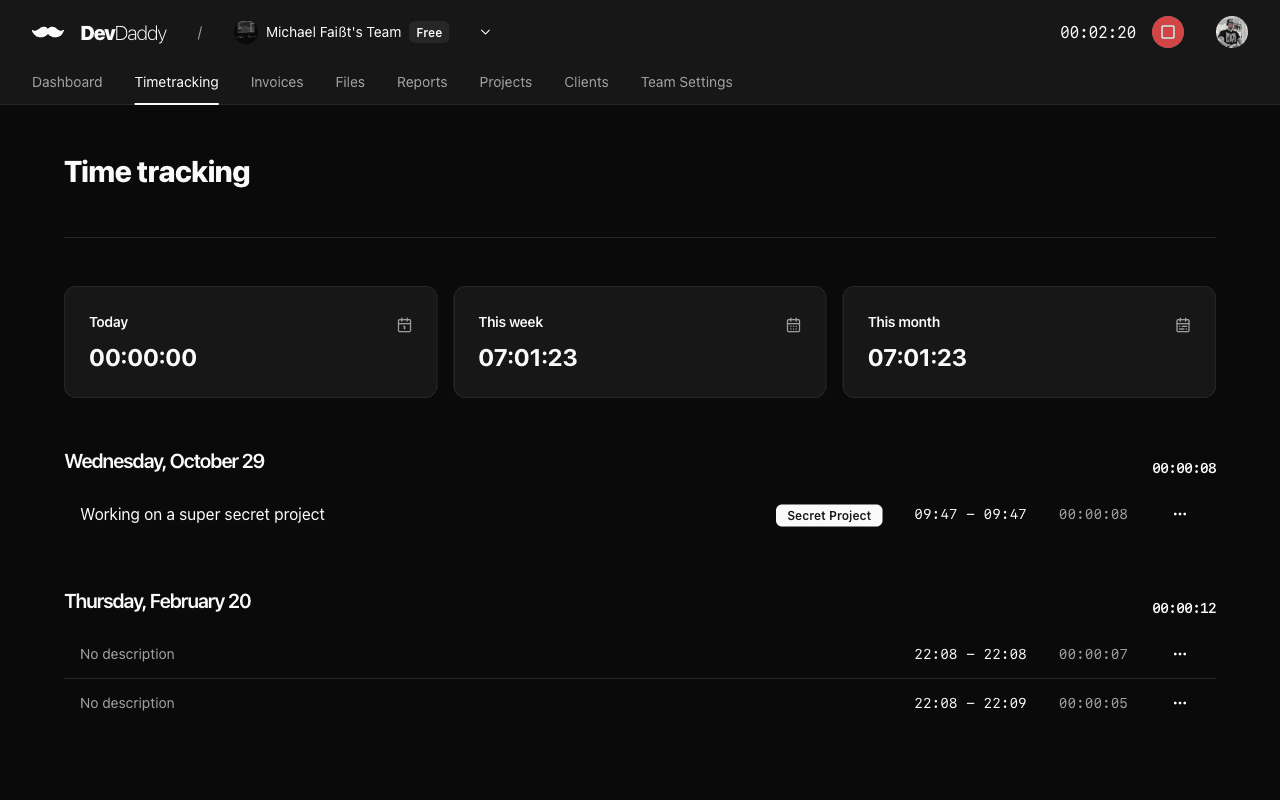Click the DevDaddy mustache logo
Screen dimensions: 1280x800
point(48,32)
